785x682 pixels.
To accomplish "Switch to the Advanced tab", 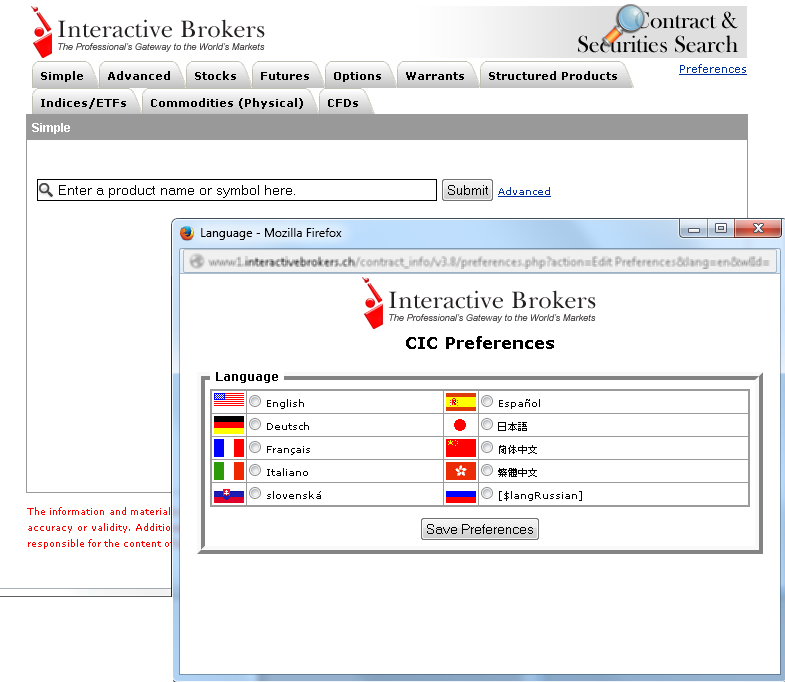I will (139, 75).
